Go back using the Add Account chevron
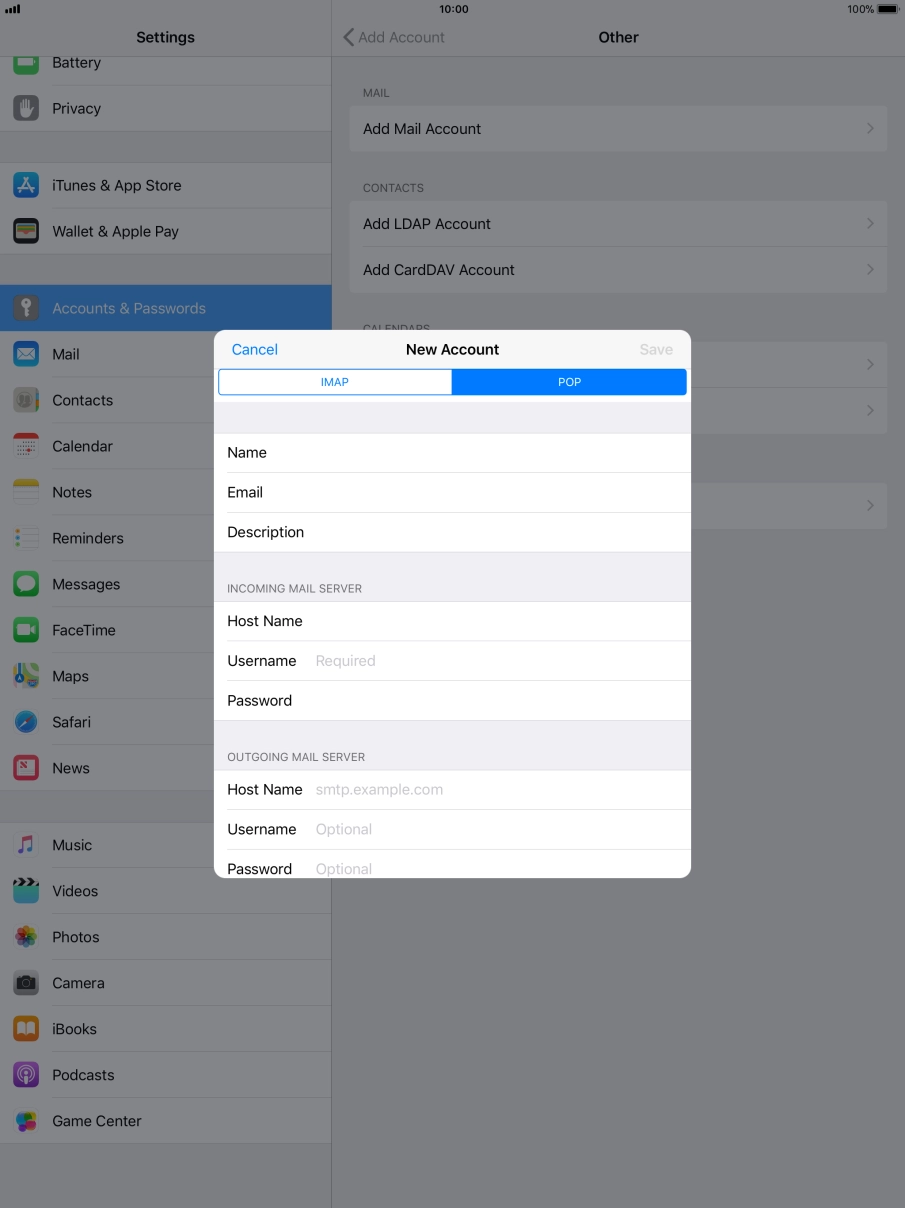 click(x=394, y=37)
